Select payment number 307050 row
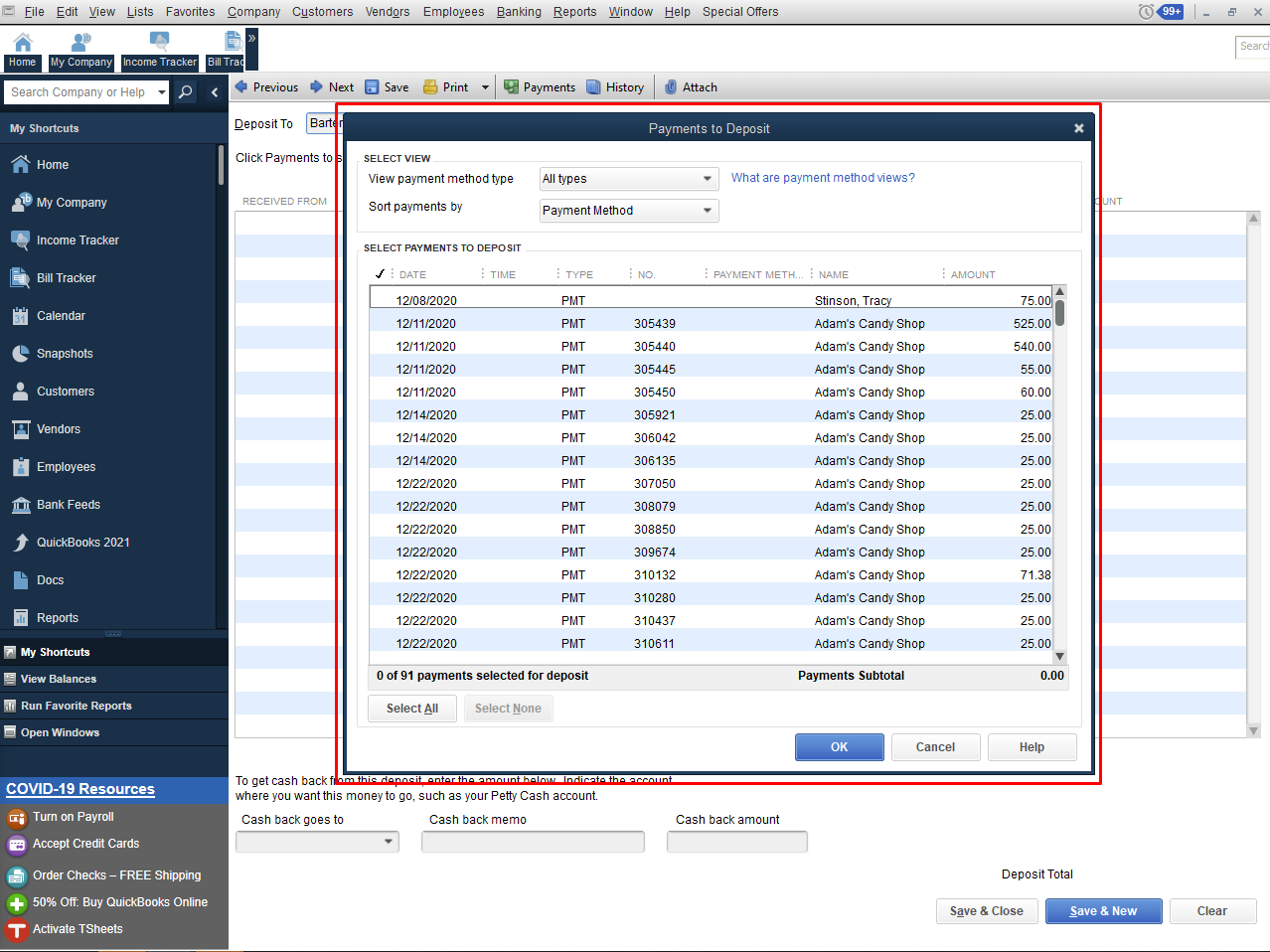 (711, 483)
